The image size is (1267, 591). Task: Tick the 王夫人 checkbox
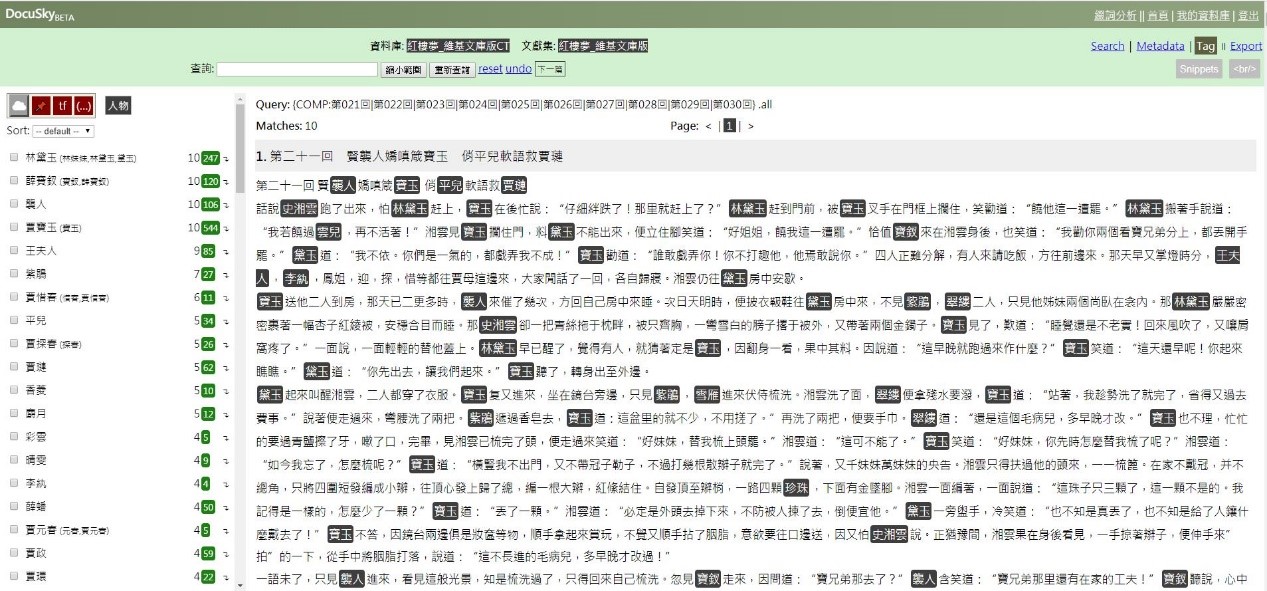pos(13,250)
